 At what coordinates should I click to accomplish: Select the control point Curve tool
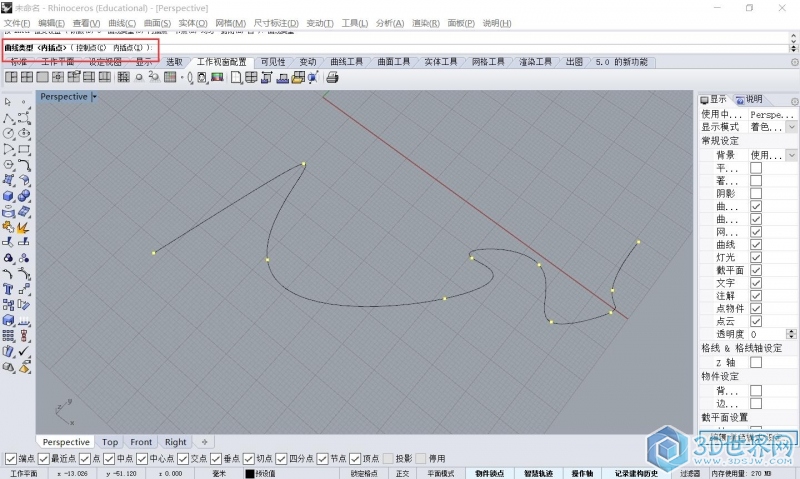pos(23,118)
